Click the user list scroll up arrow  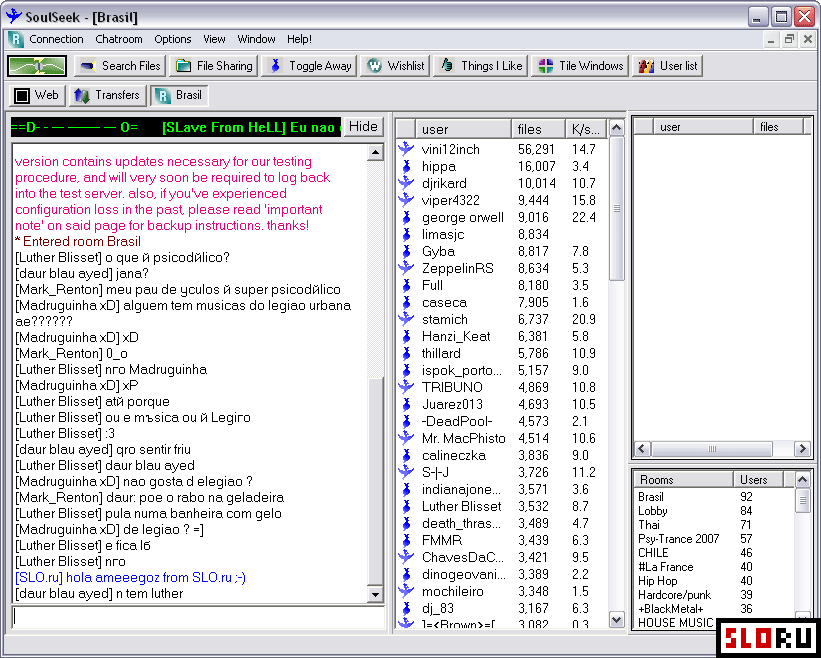coord(617,128)
